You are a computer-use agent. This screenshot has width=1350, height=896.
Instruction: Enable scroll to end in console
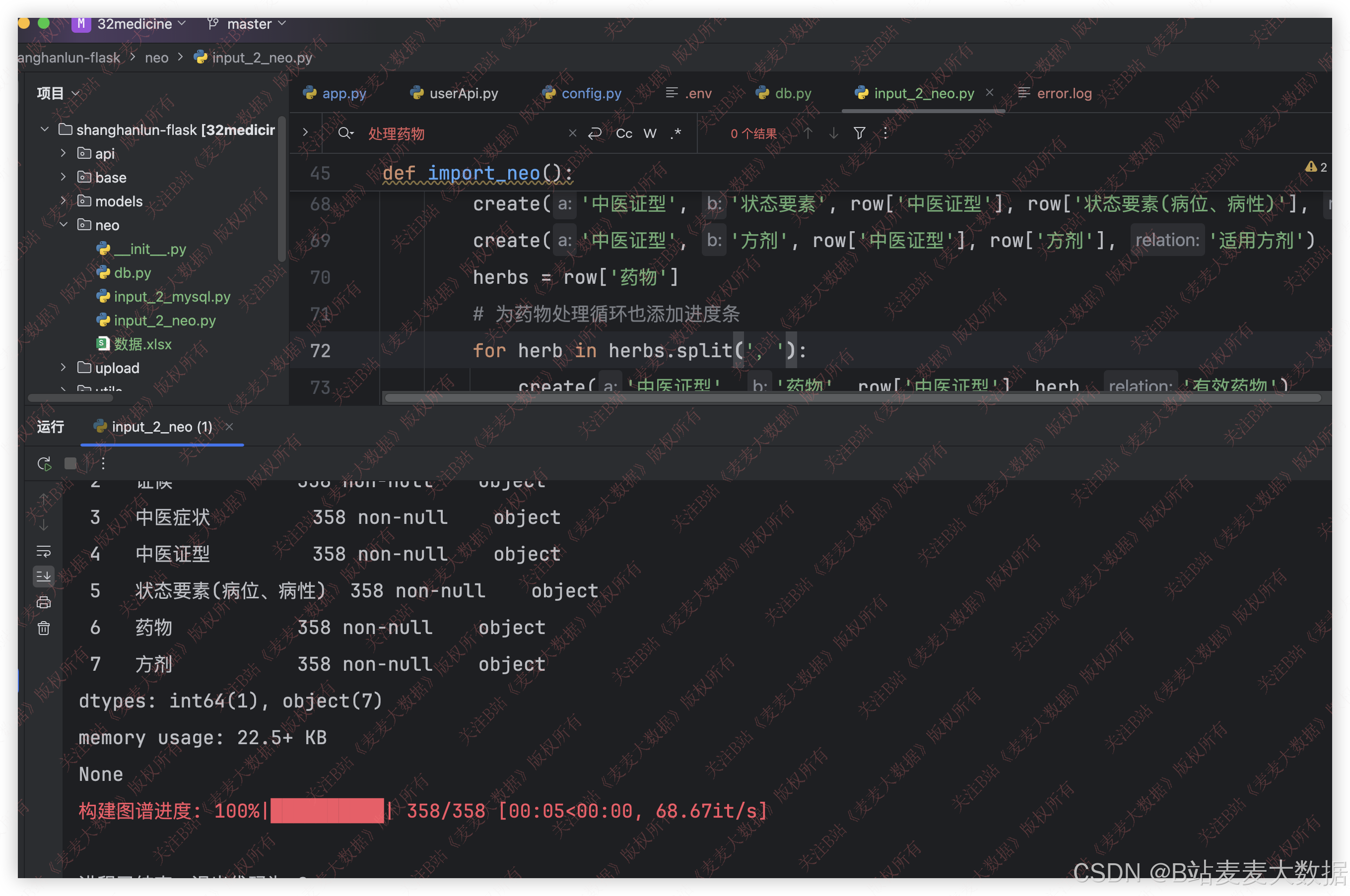pyautogui.click(x=44, y=576)
